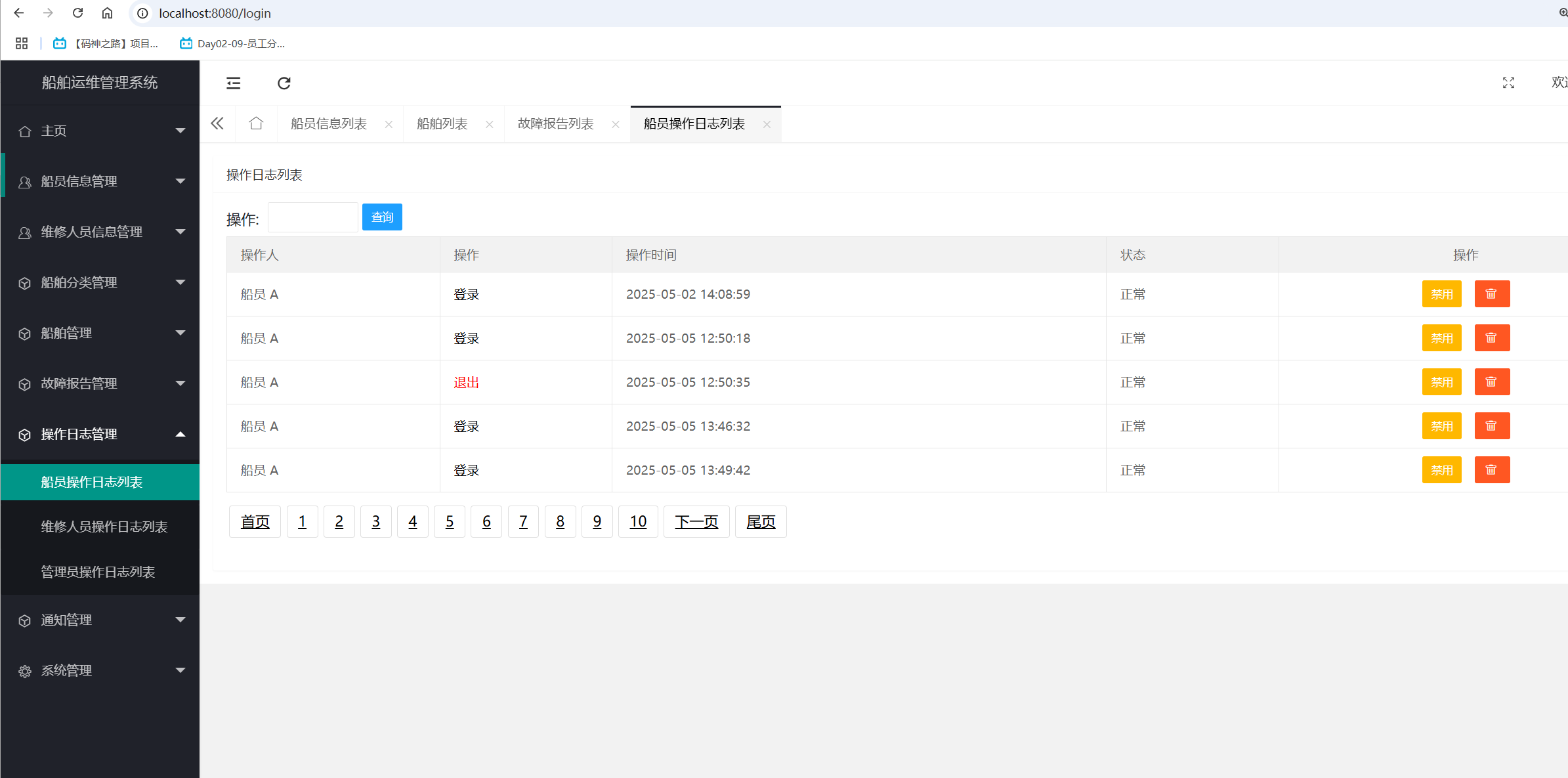Viewport: 1568px width, 778px height.
Task: Go to the 下一页 pagination link
Action: click(x=696, y=522)
